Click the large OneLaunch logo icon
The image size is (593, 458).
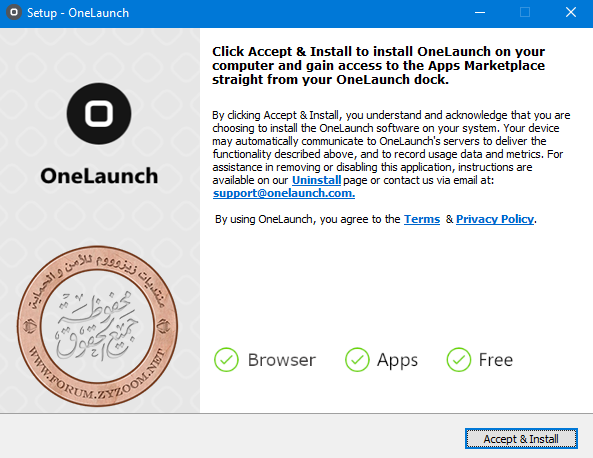coord(99,113)
